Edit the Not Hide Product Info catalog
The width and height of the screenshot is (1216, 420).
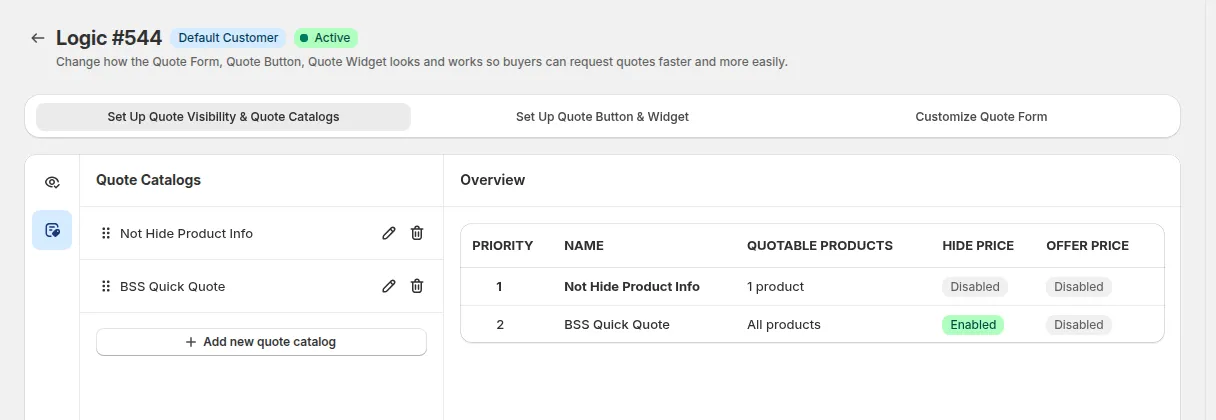(x=389, y=233)
